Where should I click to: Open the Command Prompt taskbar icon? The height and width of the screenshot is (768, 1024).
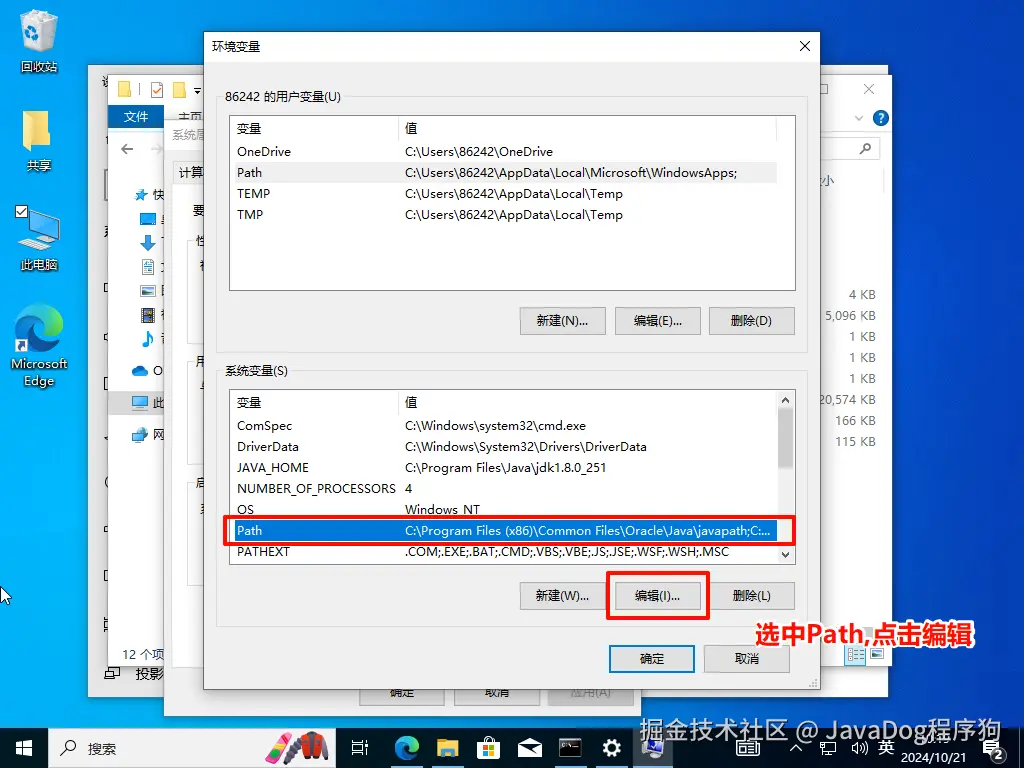tap(570, 748)
